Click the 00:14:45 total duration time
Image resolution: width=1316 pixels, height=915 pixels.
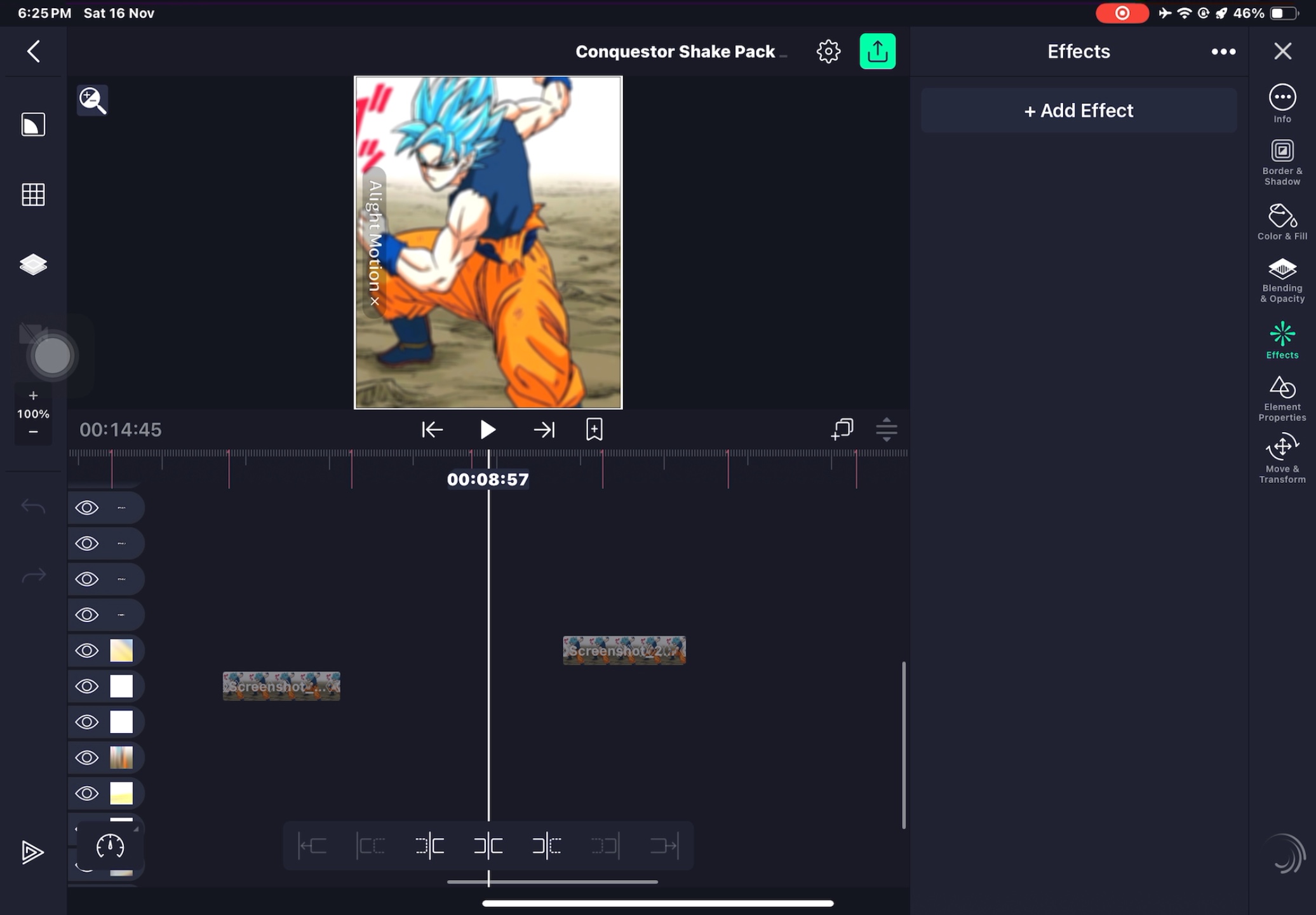(x=121, y=430)
